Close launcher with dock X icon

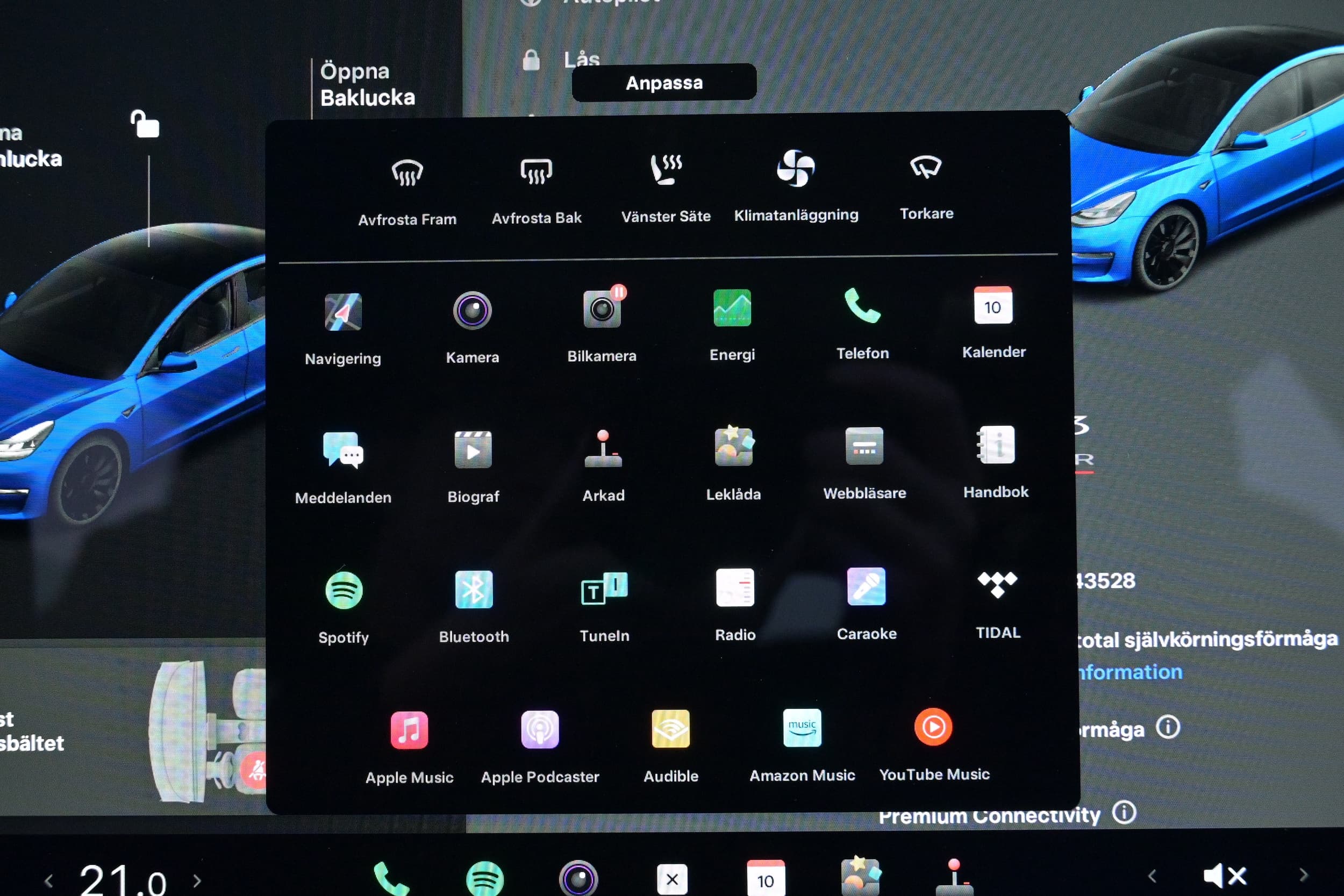coord(672,879)
